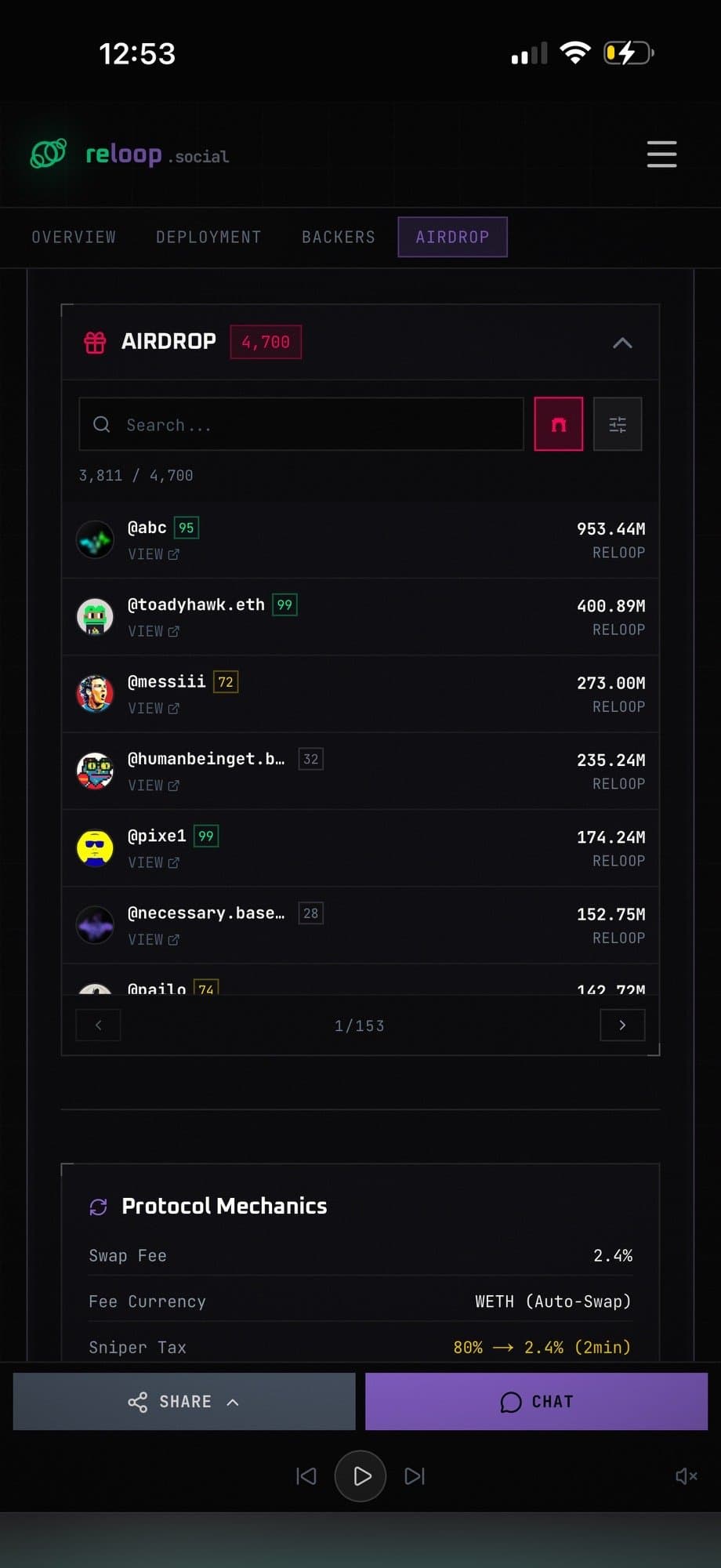721x1568 pixels.
Task: Click the airdrop search field
Action: point(301,424)
